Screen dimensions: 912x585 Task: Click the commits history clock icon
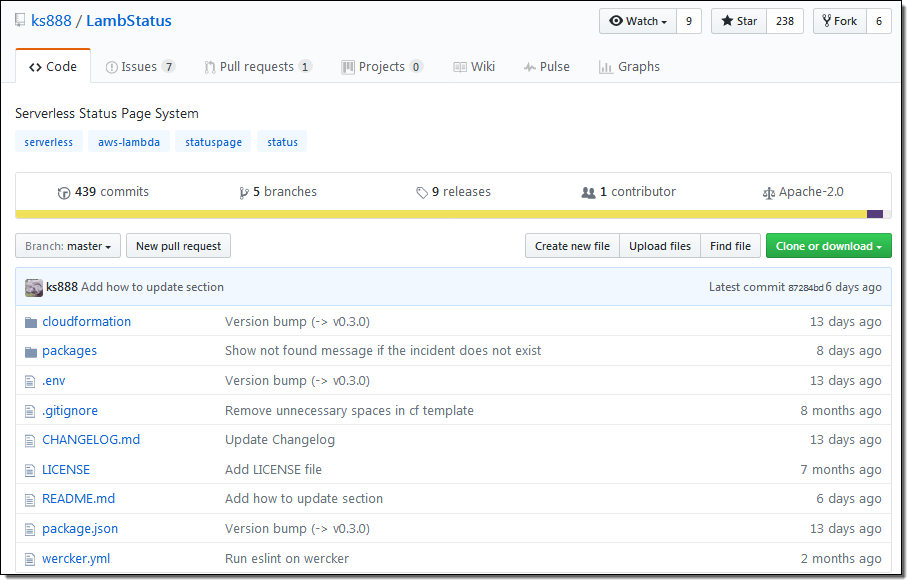pos(64,192)
